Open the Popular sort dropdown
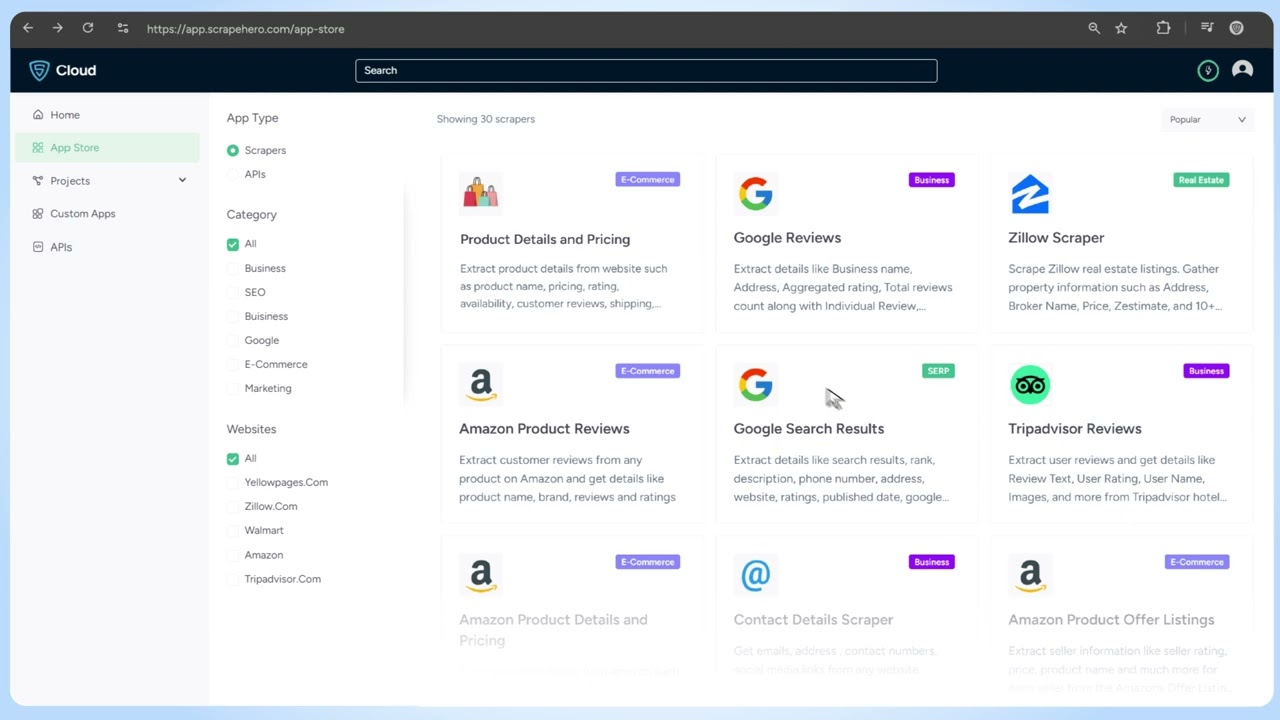1280x720 pixels. 1207,119
